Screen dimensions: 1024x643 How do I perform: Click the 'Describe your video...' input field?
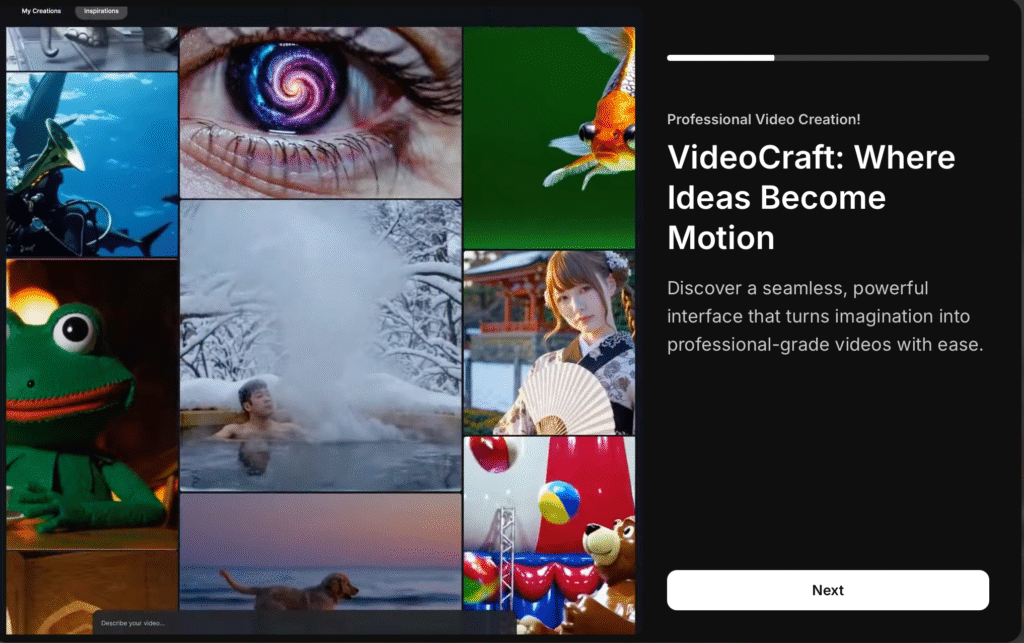tap(304, 623)
